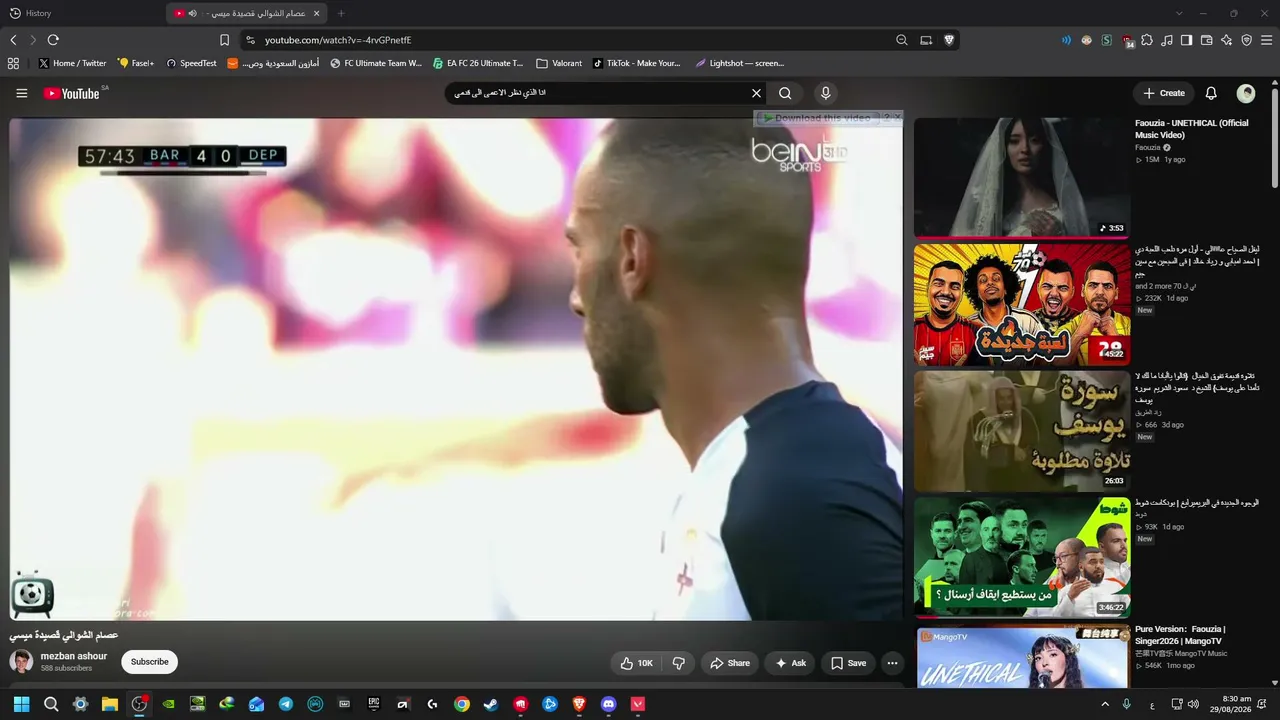Open the taskbar volume control

(x=1193, y=704)
